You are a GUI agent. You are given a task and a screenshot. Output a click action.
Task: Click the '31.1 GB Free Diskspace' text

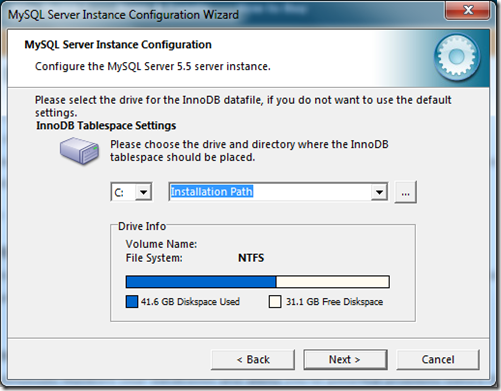[334, 302]
